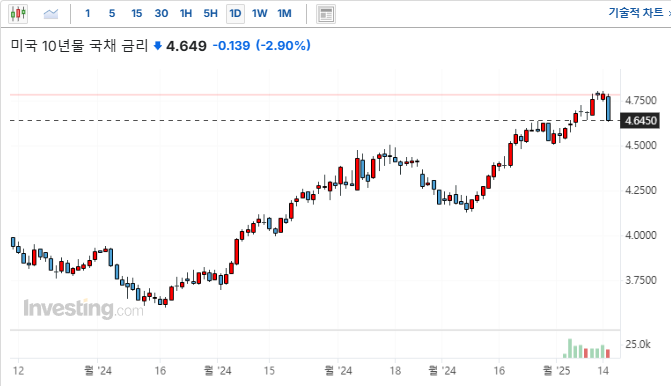Click the 4.6450 current price axis label
The height and width of the screenshot is (386, 671).
640,121
